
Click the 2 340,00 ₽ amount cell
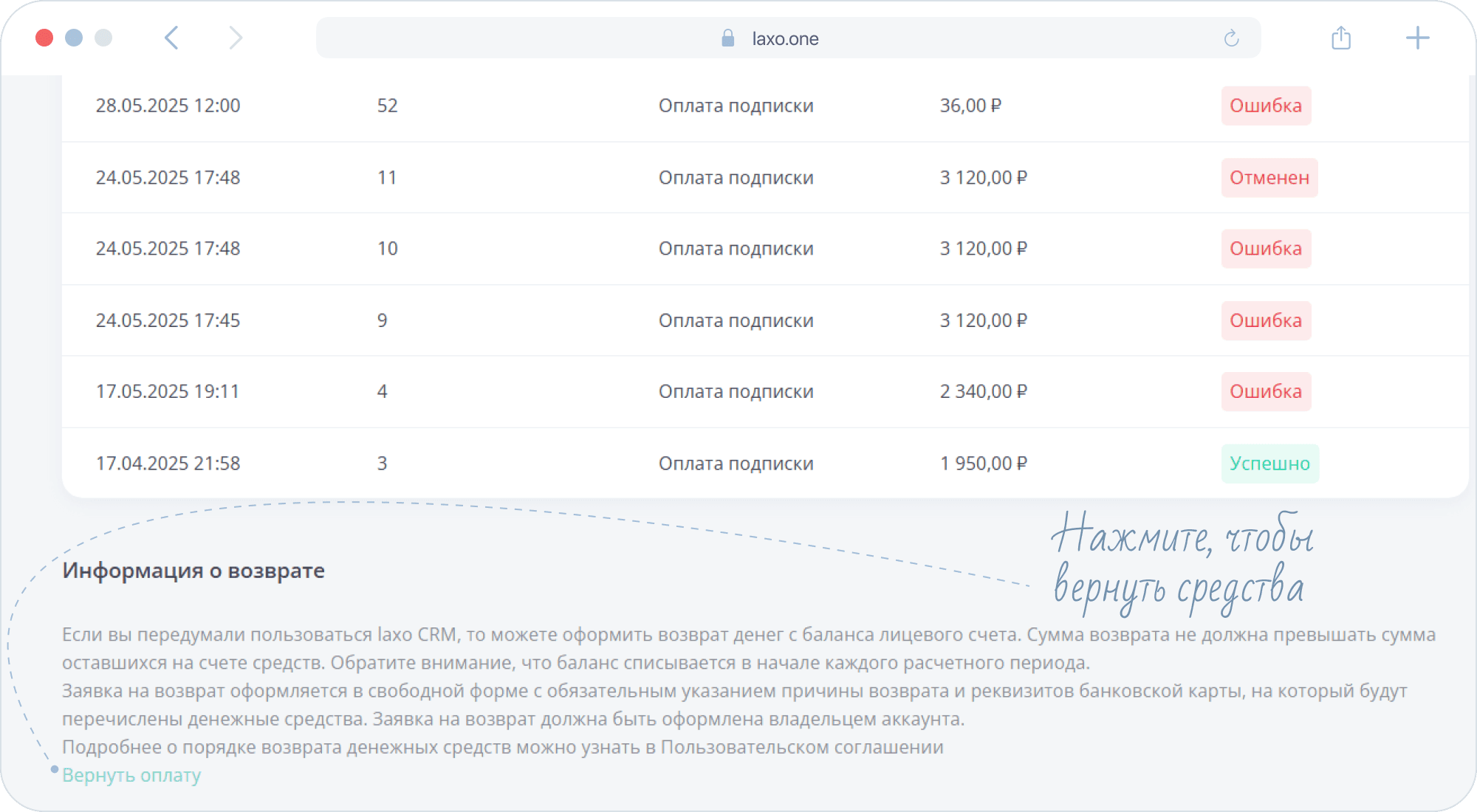point(983,391)
